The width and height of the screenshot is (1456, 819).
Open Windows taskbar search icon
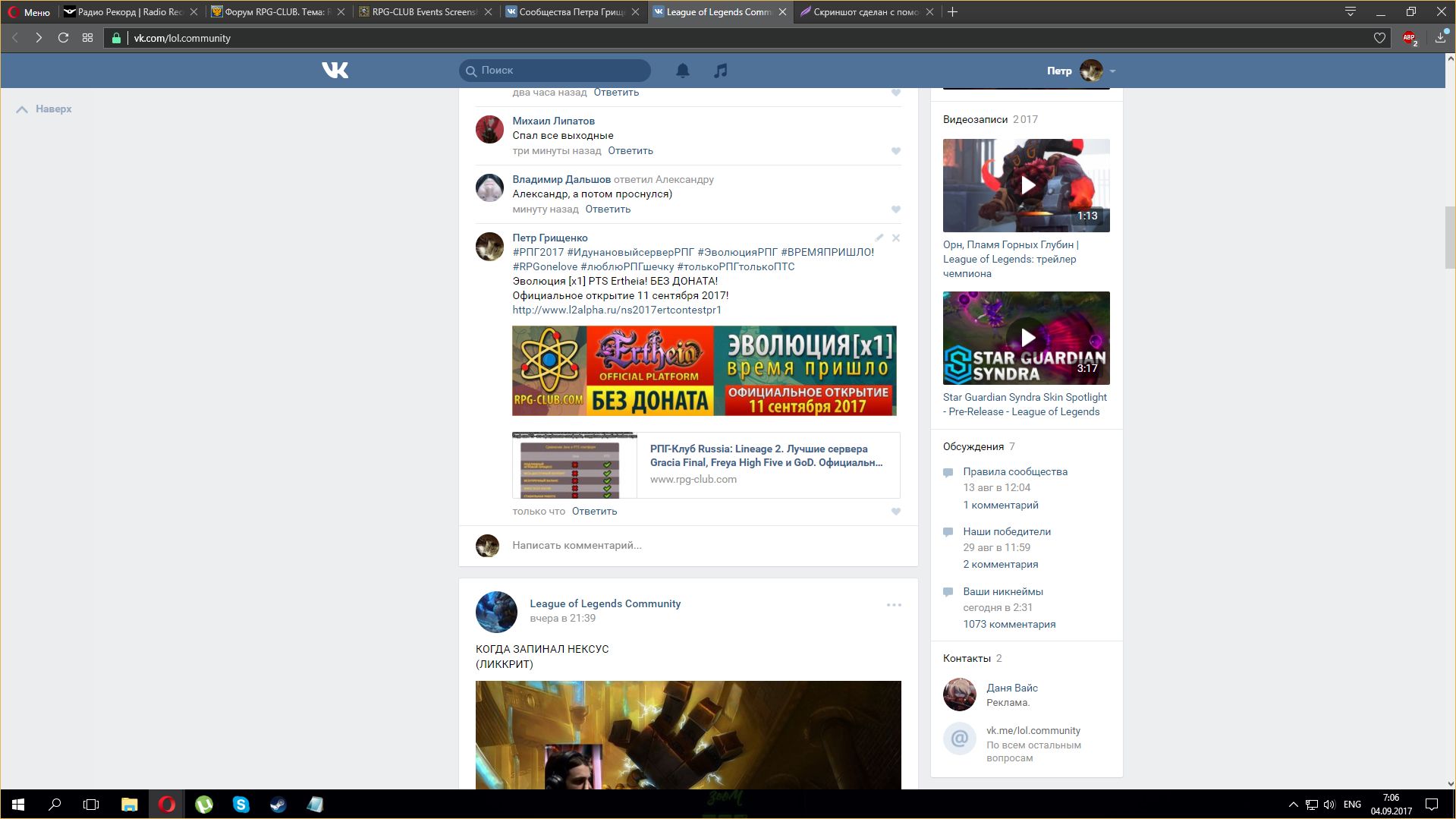[55, 804]
